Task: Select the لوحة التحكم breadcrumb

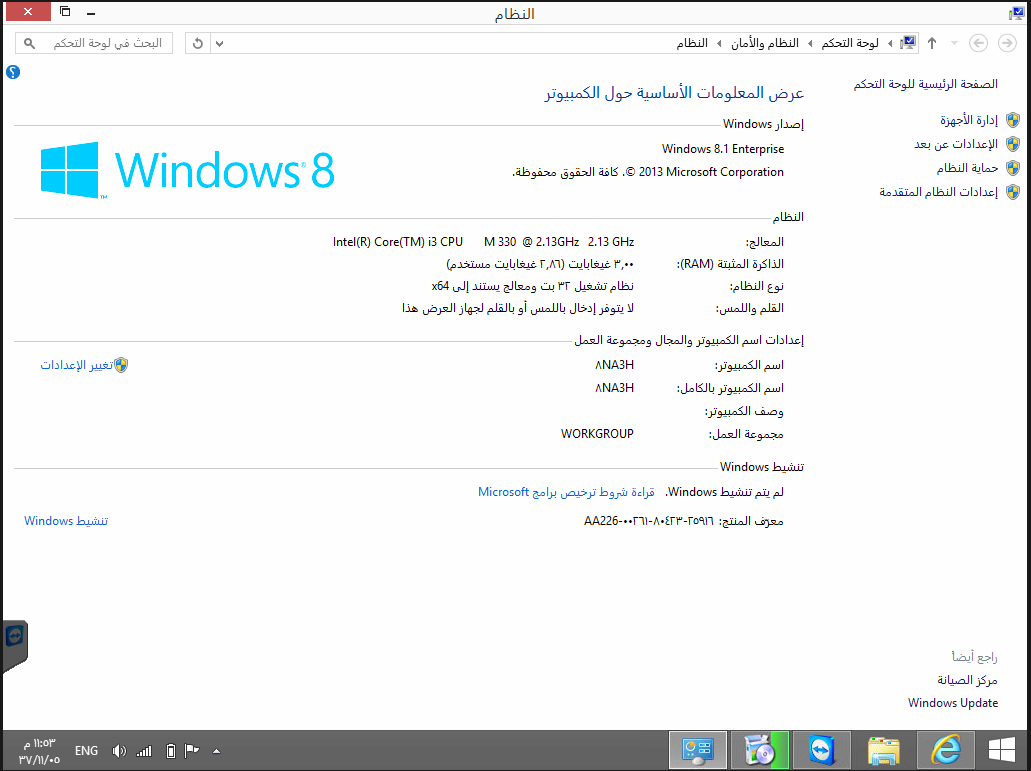Action: 850,43
